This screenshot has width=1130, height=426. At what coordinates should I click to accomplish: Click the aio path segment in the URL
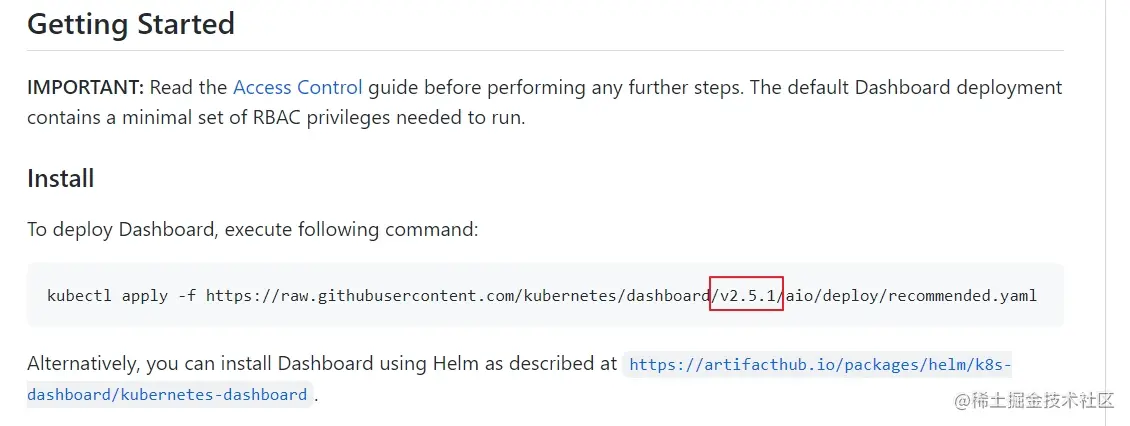coord(802,296)
